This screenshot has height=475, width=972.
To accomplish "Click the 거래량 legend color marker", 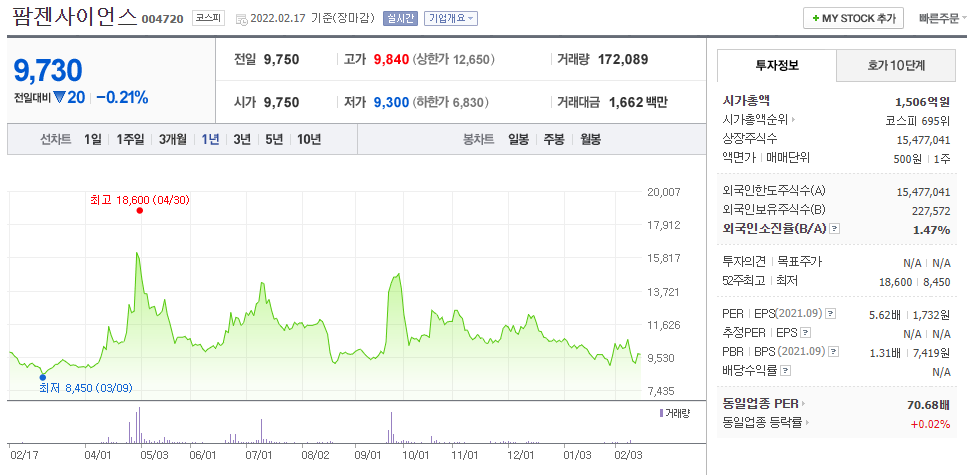I will [x=661, y=412].
